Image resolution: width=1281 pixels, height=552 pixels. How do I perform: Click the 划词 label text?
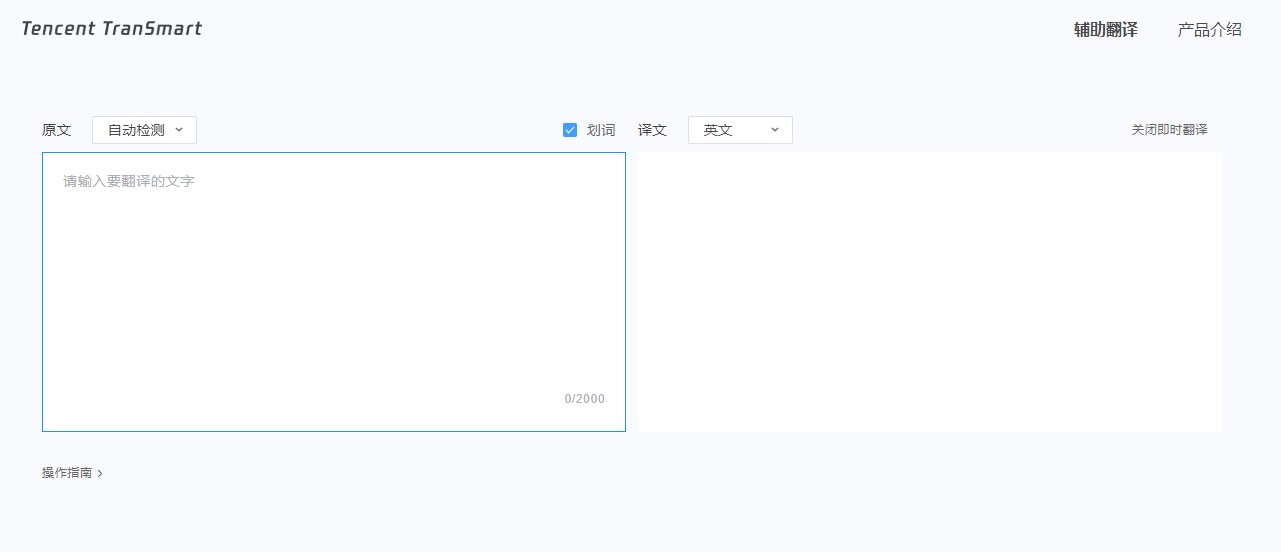[601, 130]
